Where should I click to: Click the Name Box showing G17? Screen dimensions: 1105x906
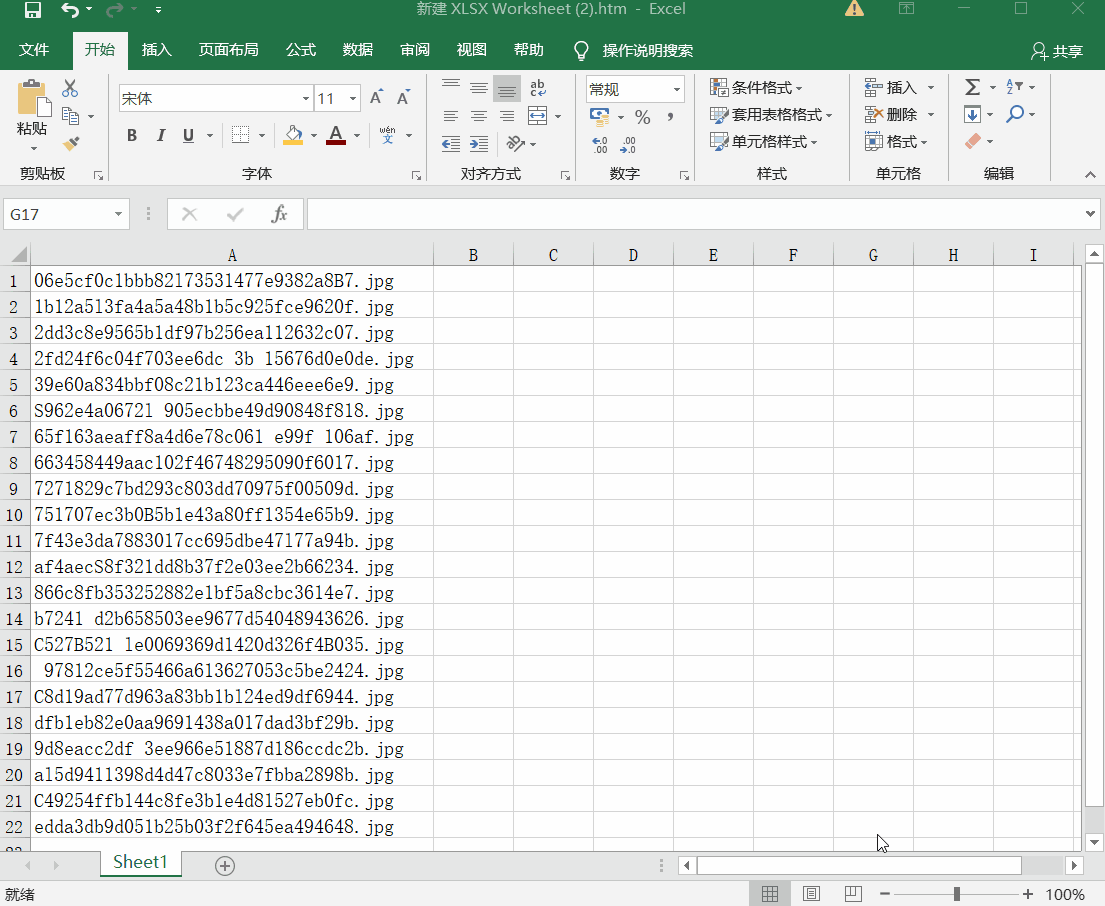(x=58, y=214)
